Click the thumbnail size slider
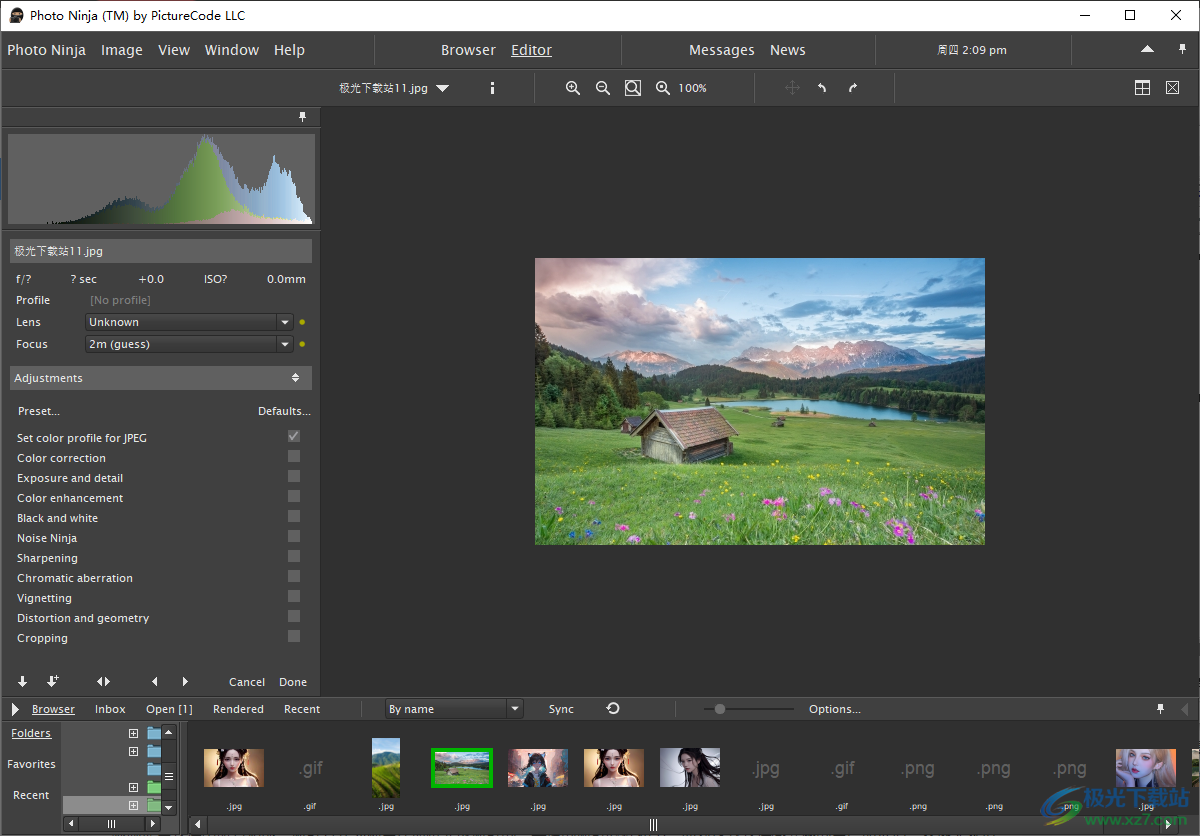1200x836 pixels. 719,709
